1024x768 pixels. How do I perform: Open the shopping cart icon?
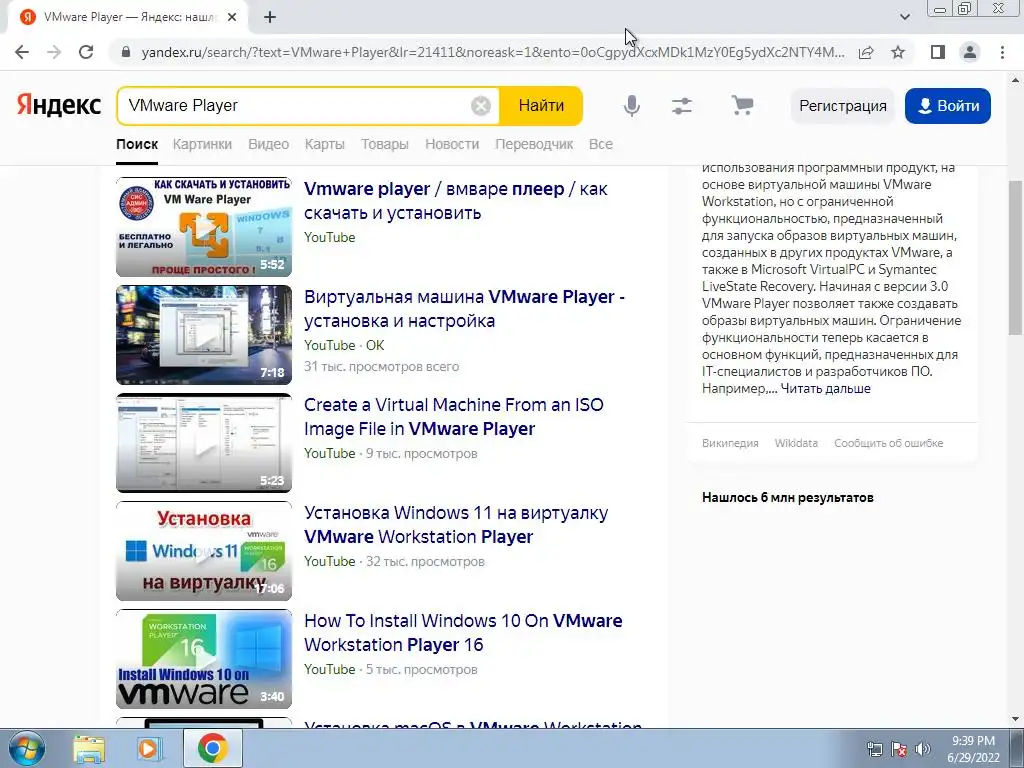click(742, 106)
